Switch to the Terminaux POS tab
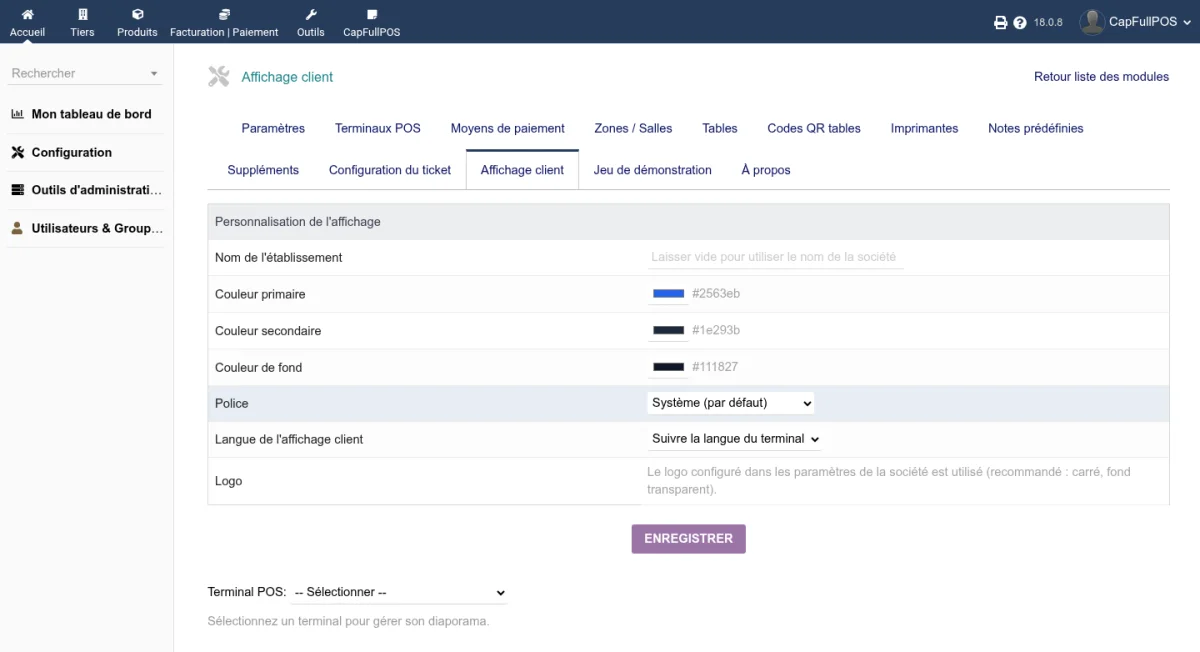 [378, 128]
